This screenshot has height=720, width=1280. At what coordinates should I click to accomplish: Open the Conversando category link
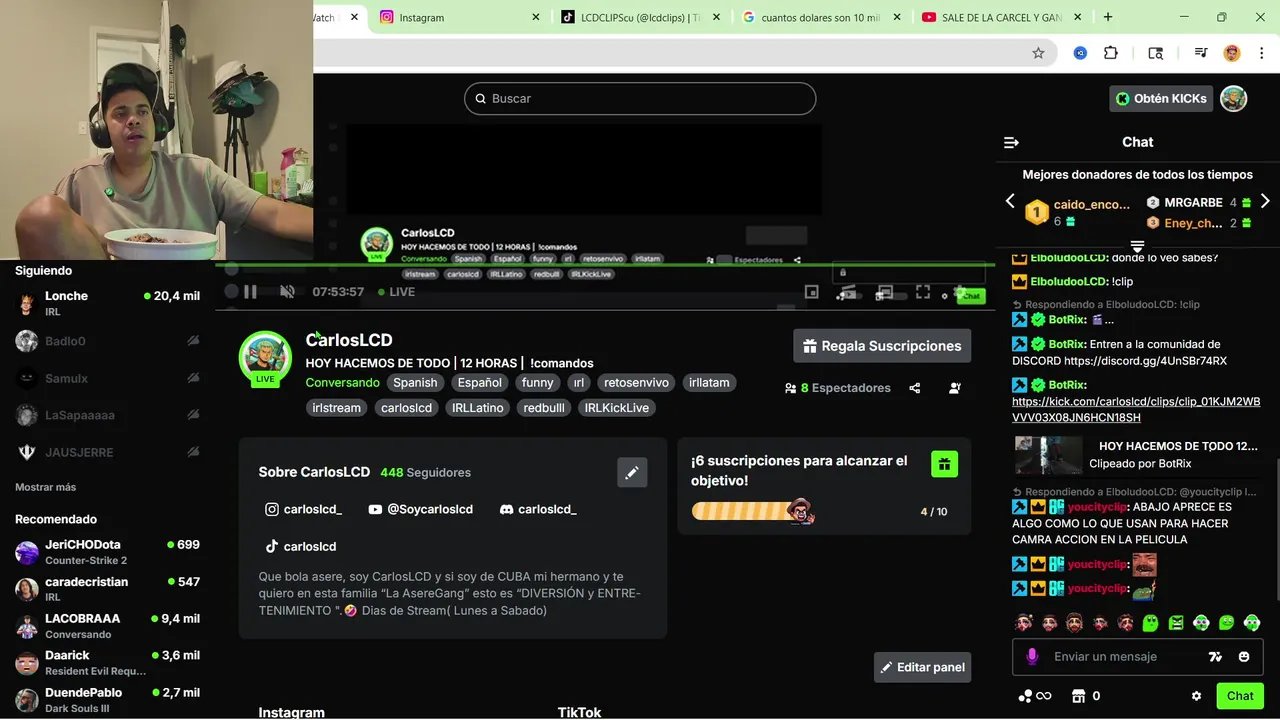pos(342,382)
